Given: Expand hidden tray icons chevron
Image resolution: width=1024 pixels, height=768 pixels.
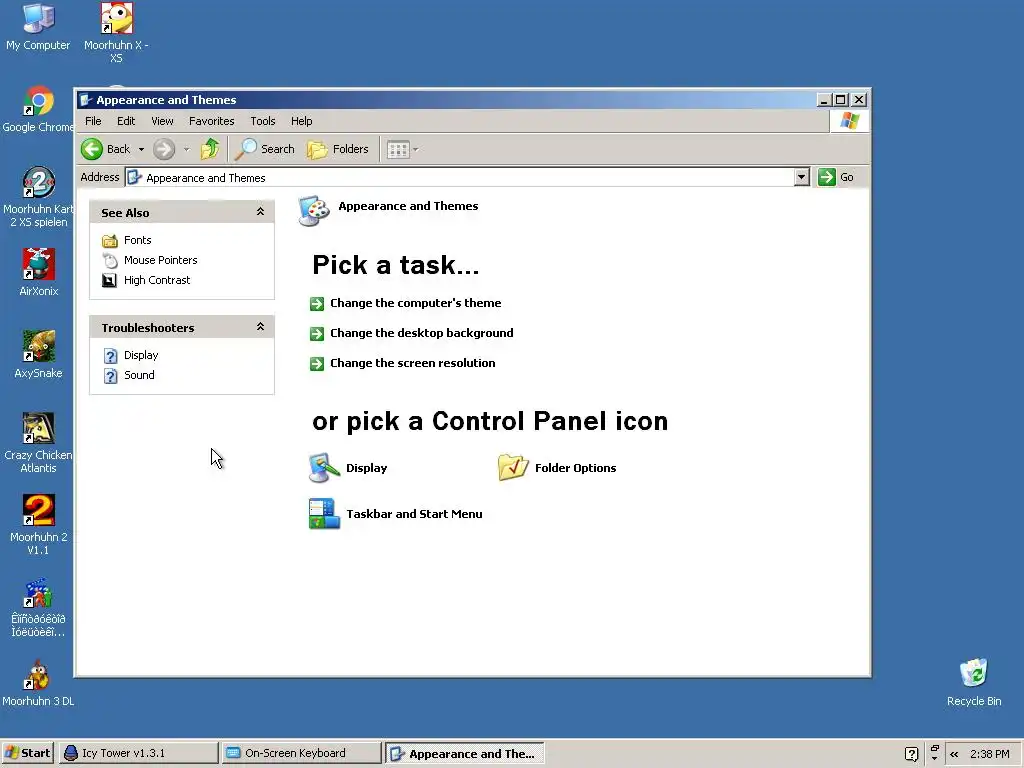Looking at the screenshot, I should pos(954,754).
